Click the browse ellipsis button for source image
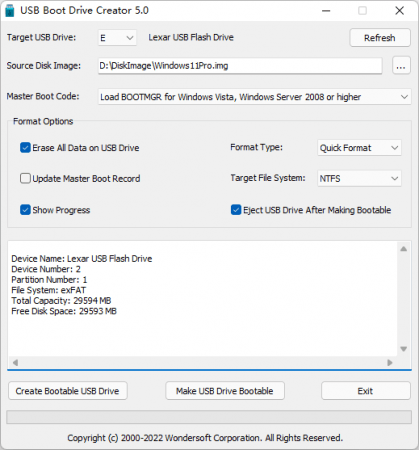This screenshot has width=419, height=450. [401, 66]
